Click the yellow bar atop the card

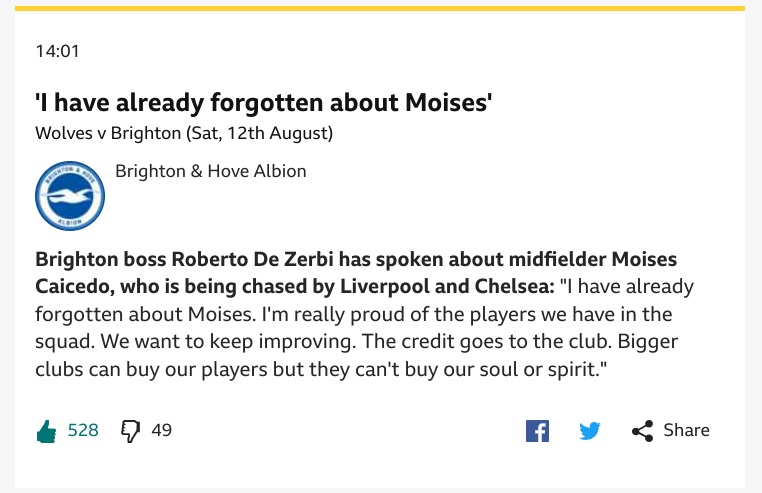[380, 8]
